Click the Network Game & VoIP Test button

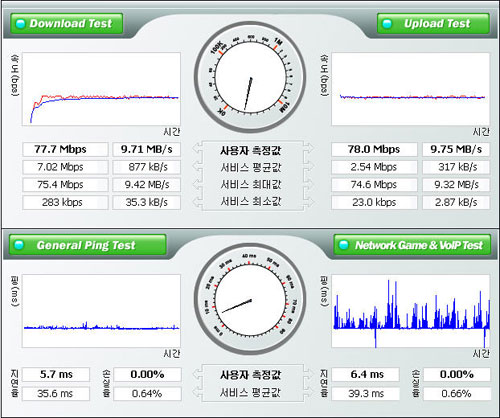(412, 245)
